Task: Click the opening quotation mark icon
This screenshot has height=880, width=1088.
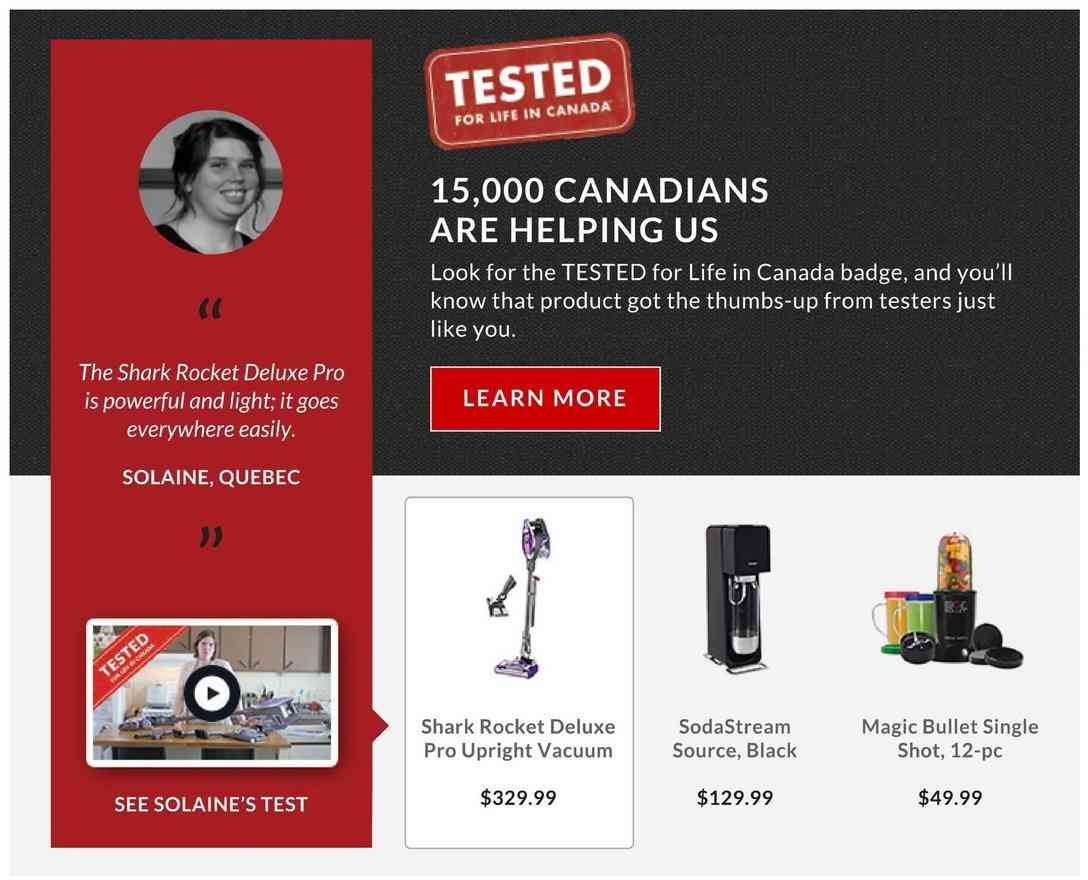Action: point(210,311)
